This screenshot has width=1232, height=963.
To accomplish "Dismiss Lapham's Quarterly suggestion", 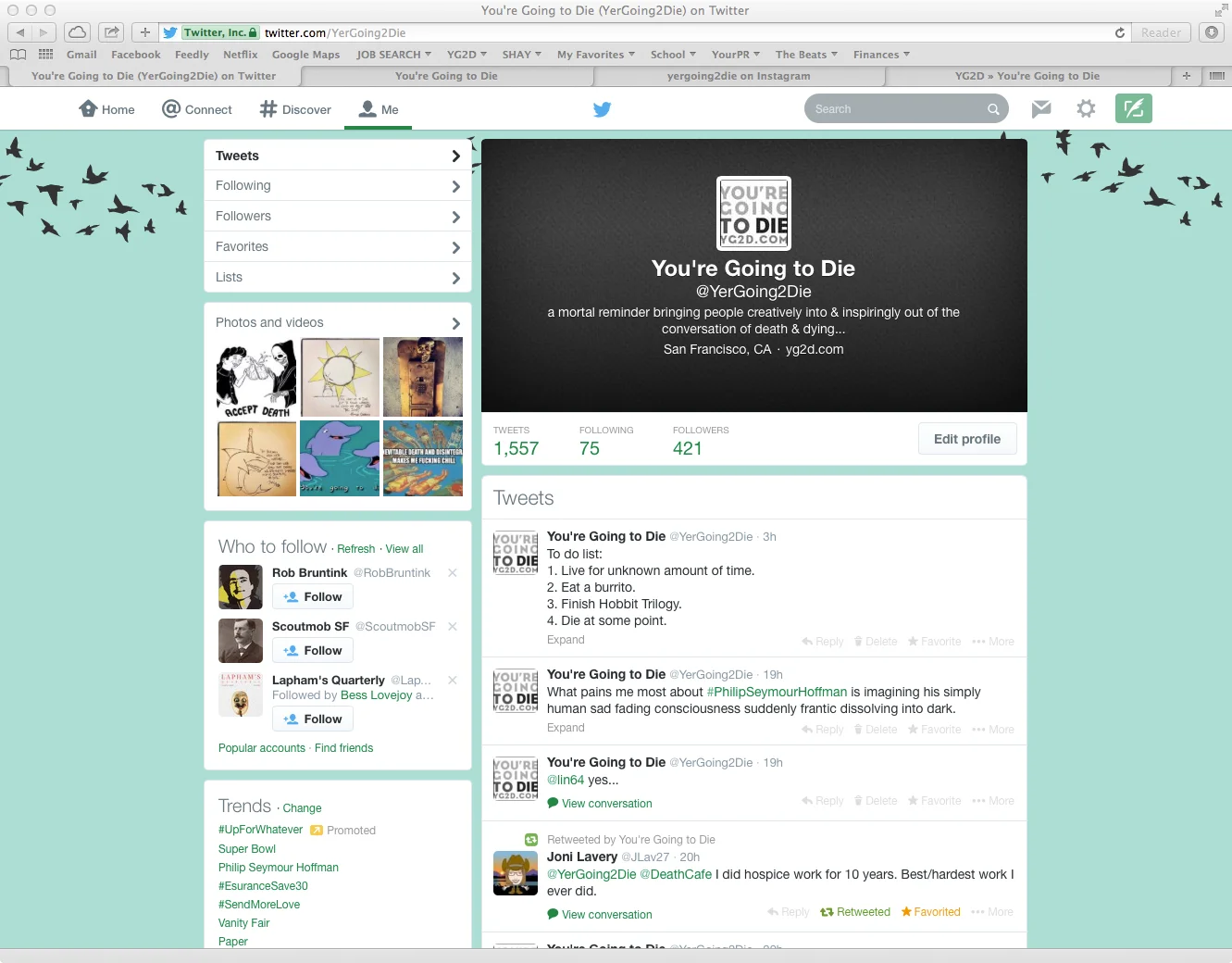I will tap(453, 681).
